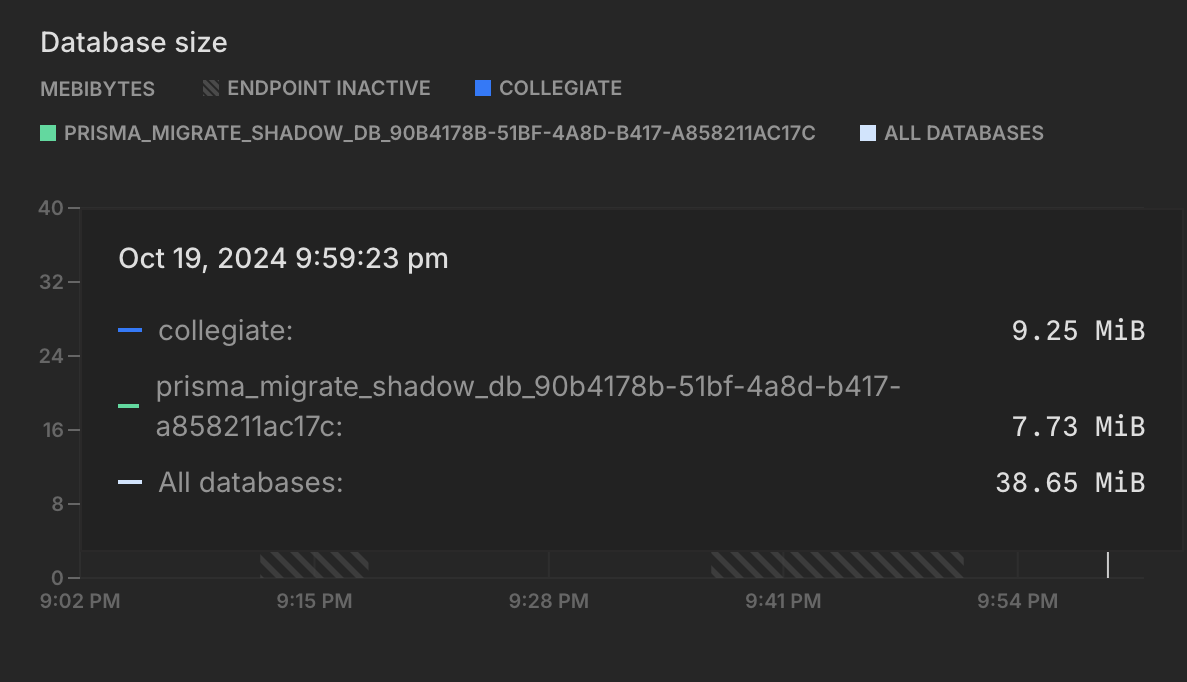Click the green PRISMA_MIGRATE_SHADOW_DB legend swatch
Viewport: 1187px width, 682px height.
point(48,133)
